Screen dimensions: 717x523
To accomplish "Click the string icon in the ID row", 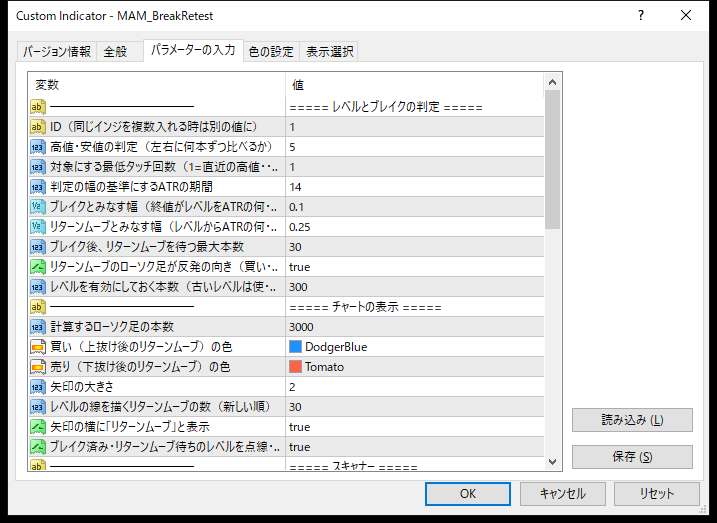I will click(x=38, y=127).
